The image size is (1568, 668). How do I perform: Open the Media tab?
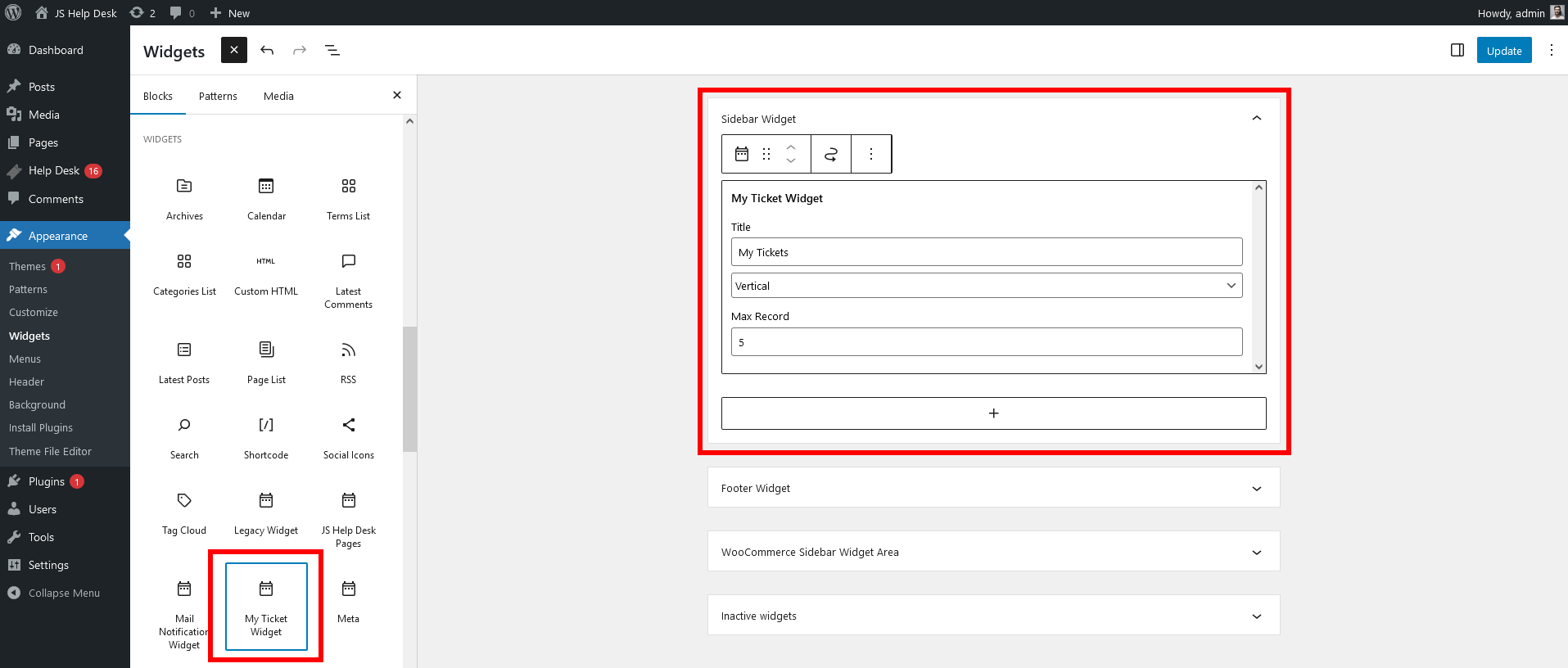coord(278,96)
